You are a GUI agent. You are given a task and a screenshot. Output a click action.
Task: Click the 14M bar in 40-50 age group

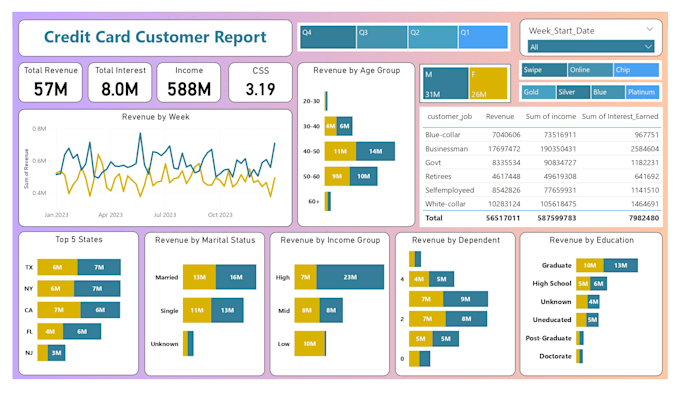pyautogui.click(x=375, y=151)
